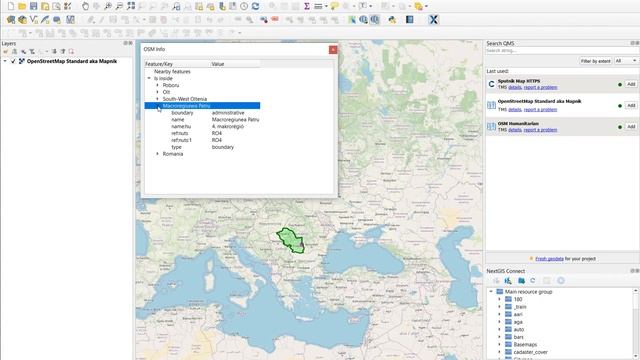Select the Zoom In magnifier tool
Viewport: 640px width, 360px height.
click(x=108, y=6)
